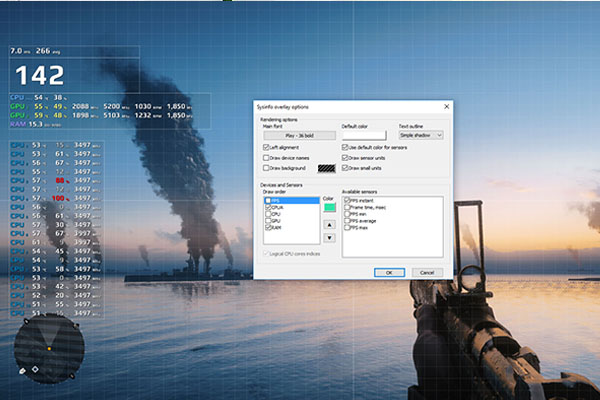Enable the Draw device names checkbox

pyautogui.click(x=264, y=158)
